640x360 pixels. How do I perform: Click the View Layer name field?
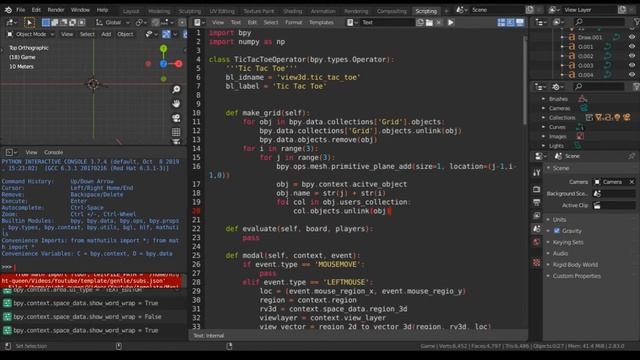589,10
